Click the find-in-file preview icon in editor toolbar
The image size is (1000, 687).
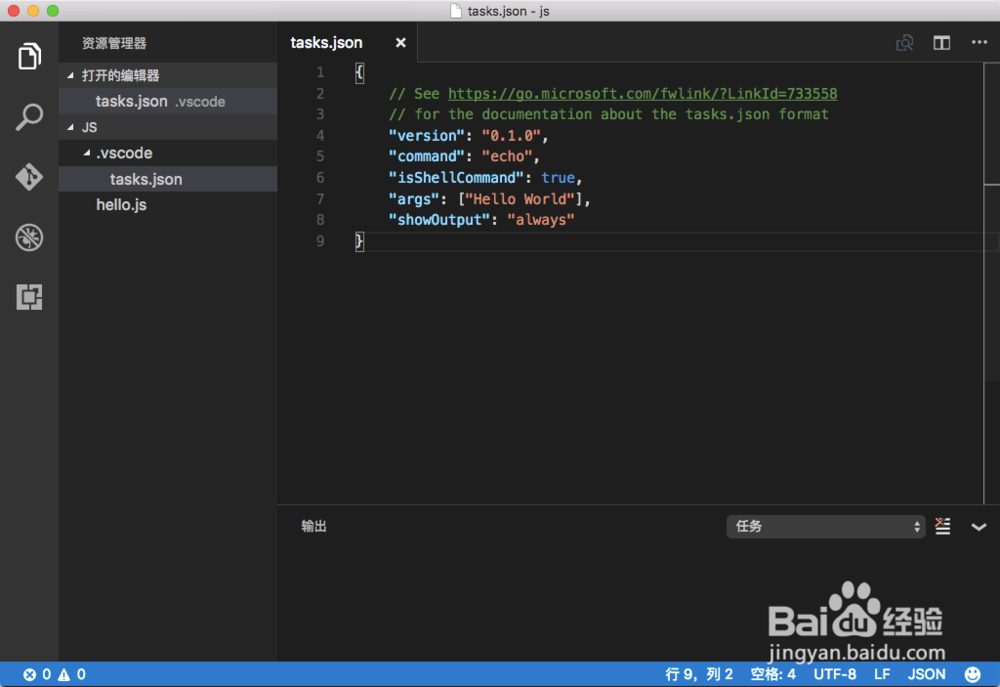pos(904,43)
